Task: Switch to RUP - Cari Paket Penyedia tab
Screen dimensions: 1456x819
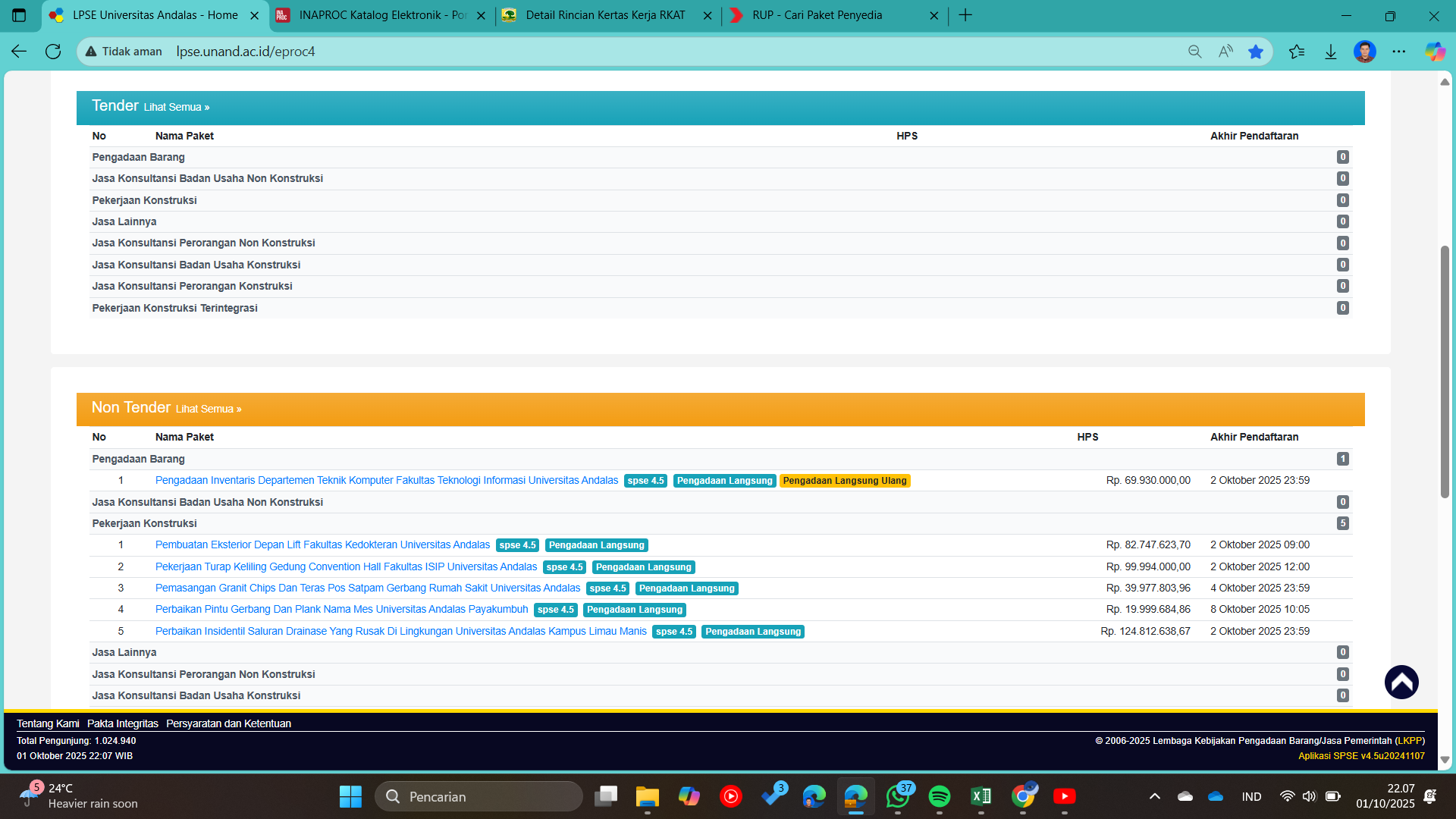Action: 817,15
